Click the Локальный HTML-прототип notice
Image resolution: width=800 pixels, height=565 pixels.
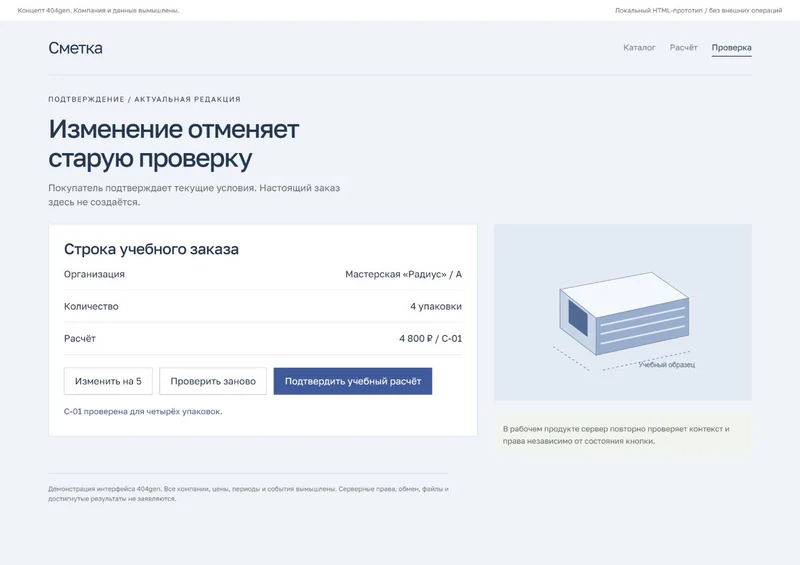[698, 10]
